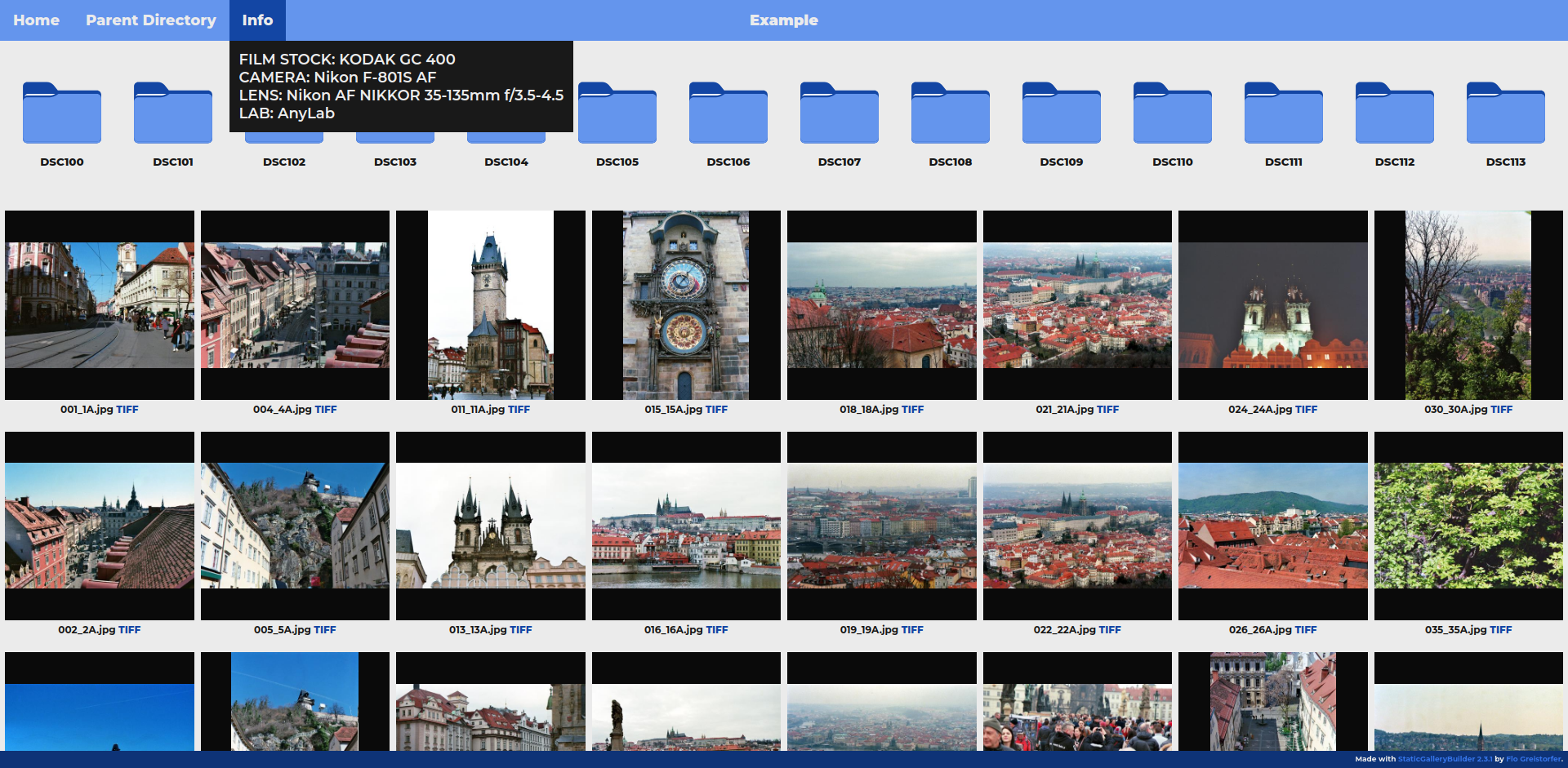Open TIFF link for 035_35A.jpg

(1500, 630)
